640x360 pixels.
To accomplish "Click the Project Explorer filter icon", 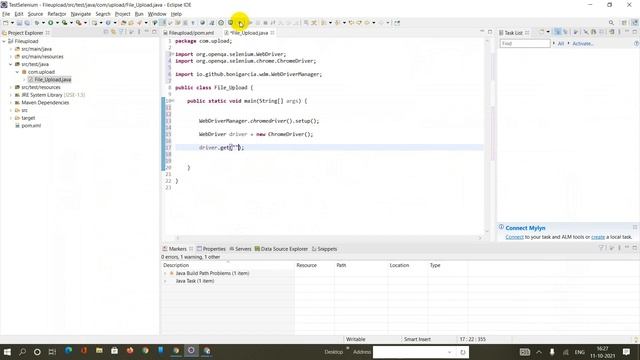I will click(x=121, y=32).
